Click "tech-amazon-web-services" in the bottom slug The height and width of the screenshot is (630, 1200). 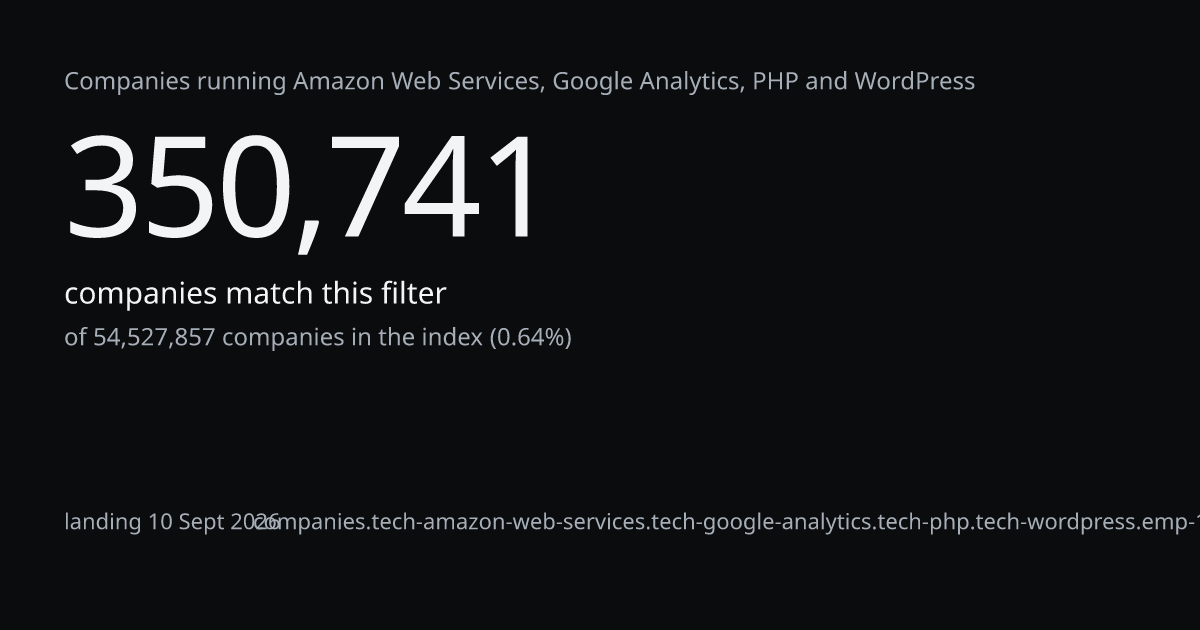pos(509,522)
